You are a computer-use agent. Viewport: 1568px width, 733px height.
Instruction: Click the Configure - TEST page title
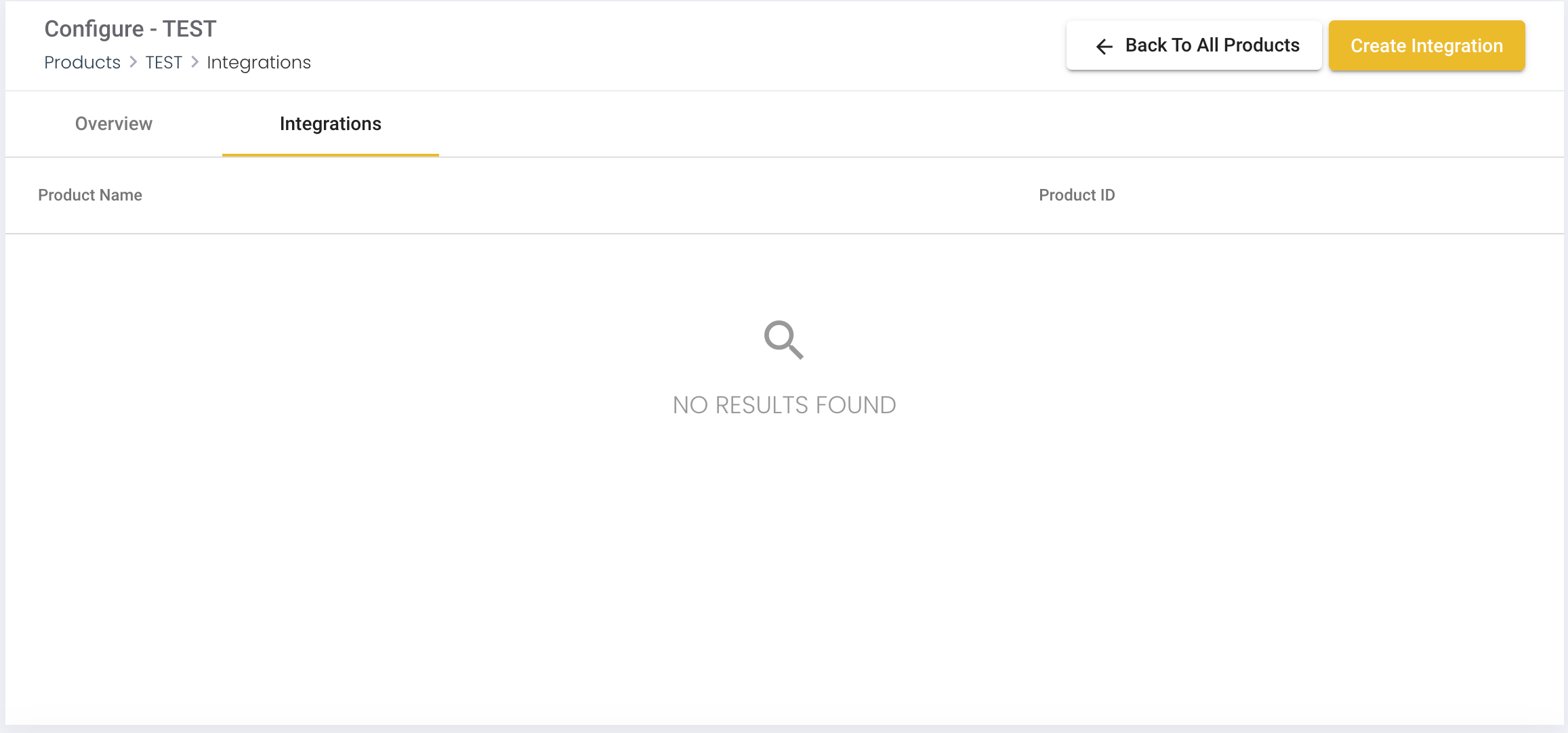pos(130,29)
